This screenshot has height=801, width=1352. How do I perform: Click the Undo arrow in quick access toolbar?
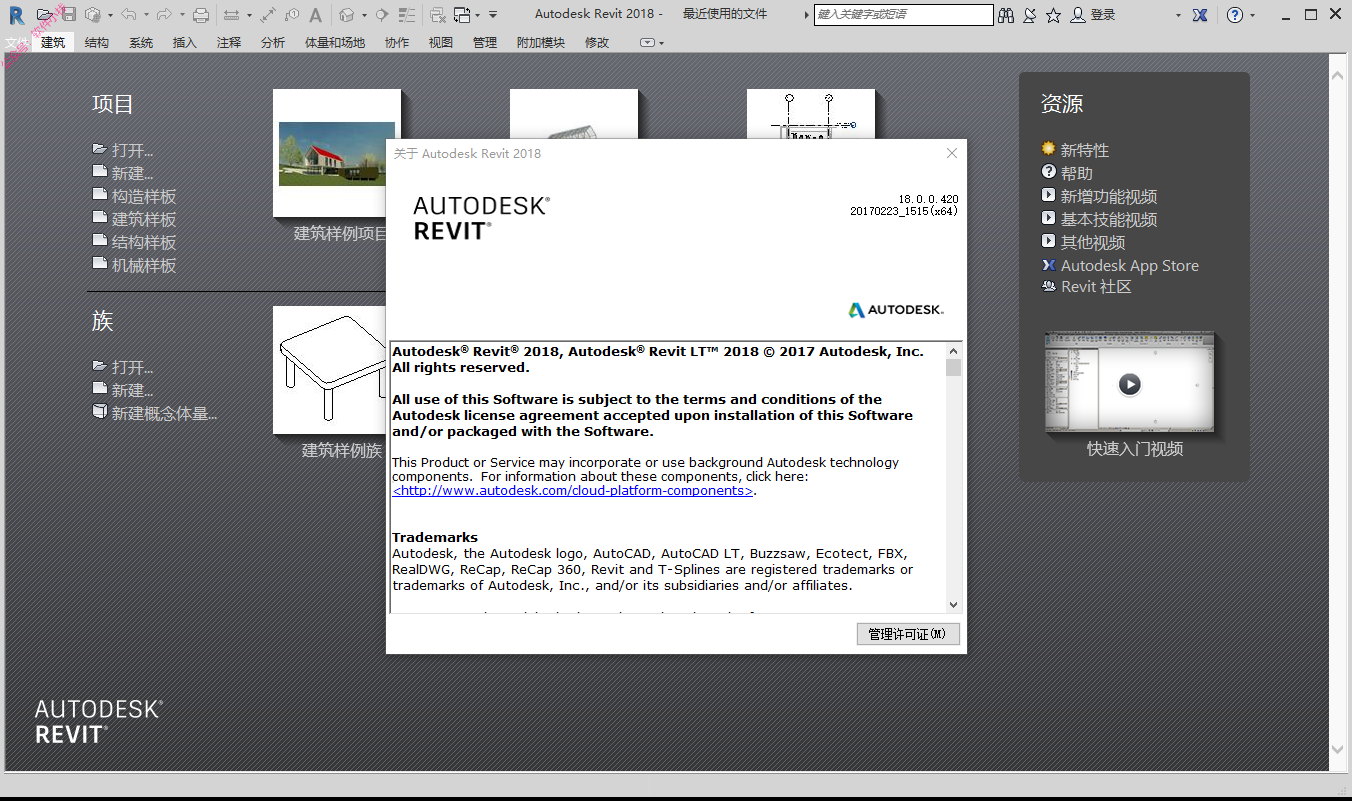tap(129, 15)
